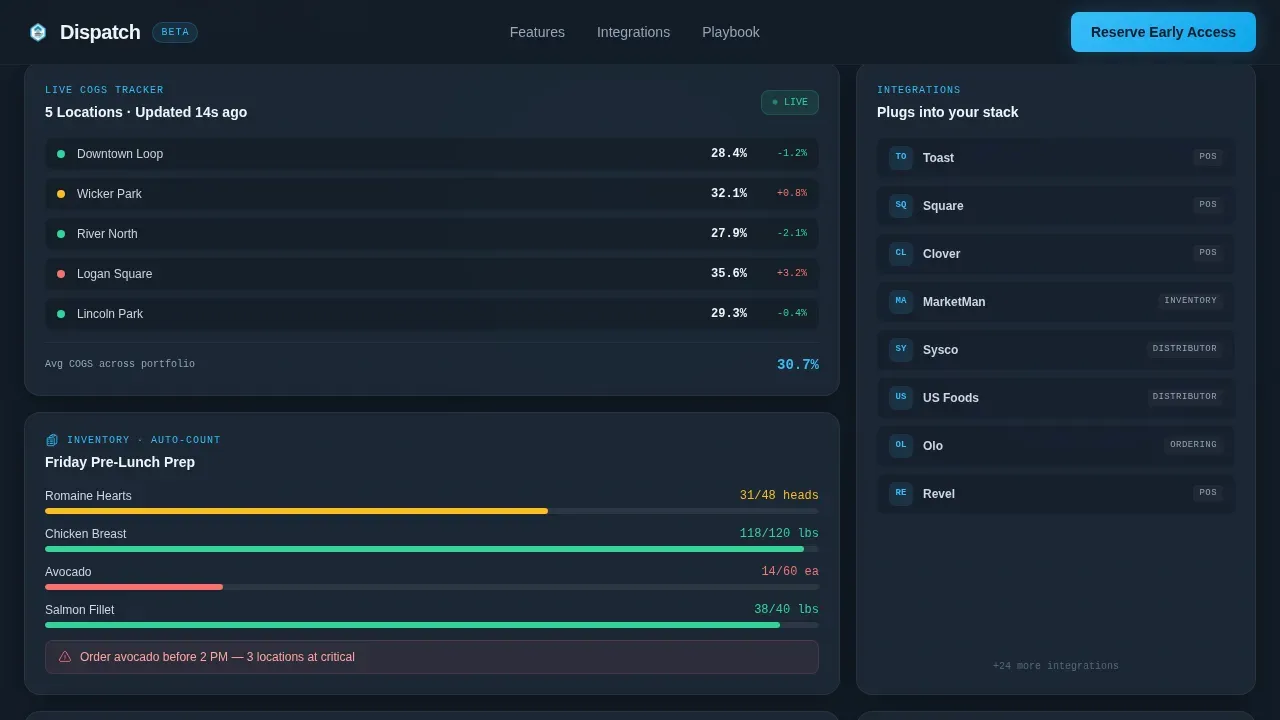The width and height of the screenshot is (1280, 720).
Task: Click the BETA badge
Action: click(175, 32)
